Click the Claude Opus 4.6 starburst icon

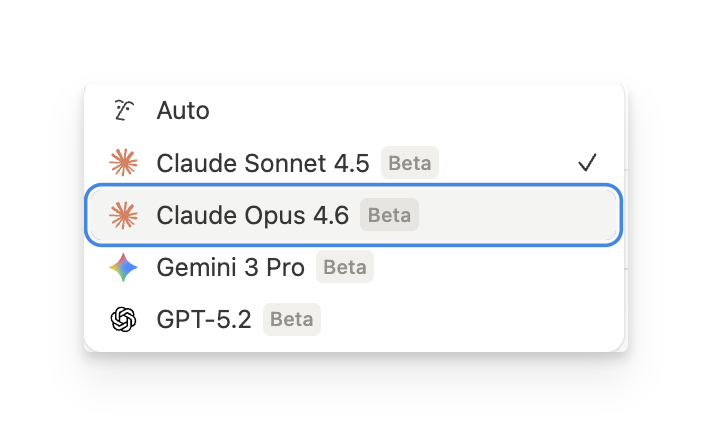[x=123, y=215]
